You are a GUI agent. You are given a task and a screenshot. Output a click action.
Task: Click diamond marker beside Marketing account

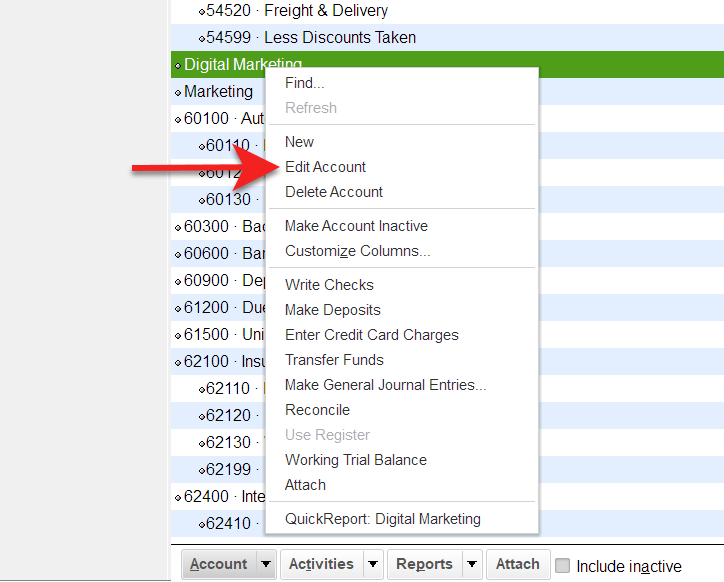coord(178,93)
